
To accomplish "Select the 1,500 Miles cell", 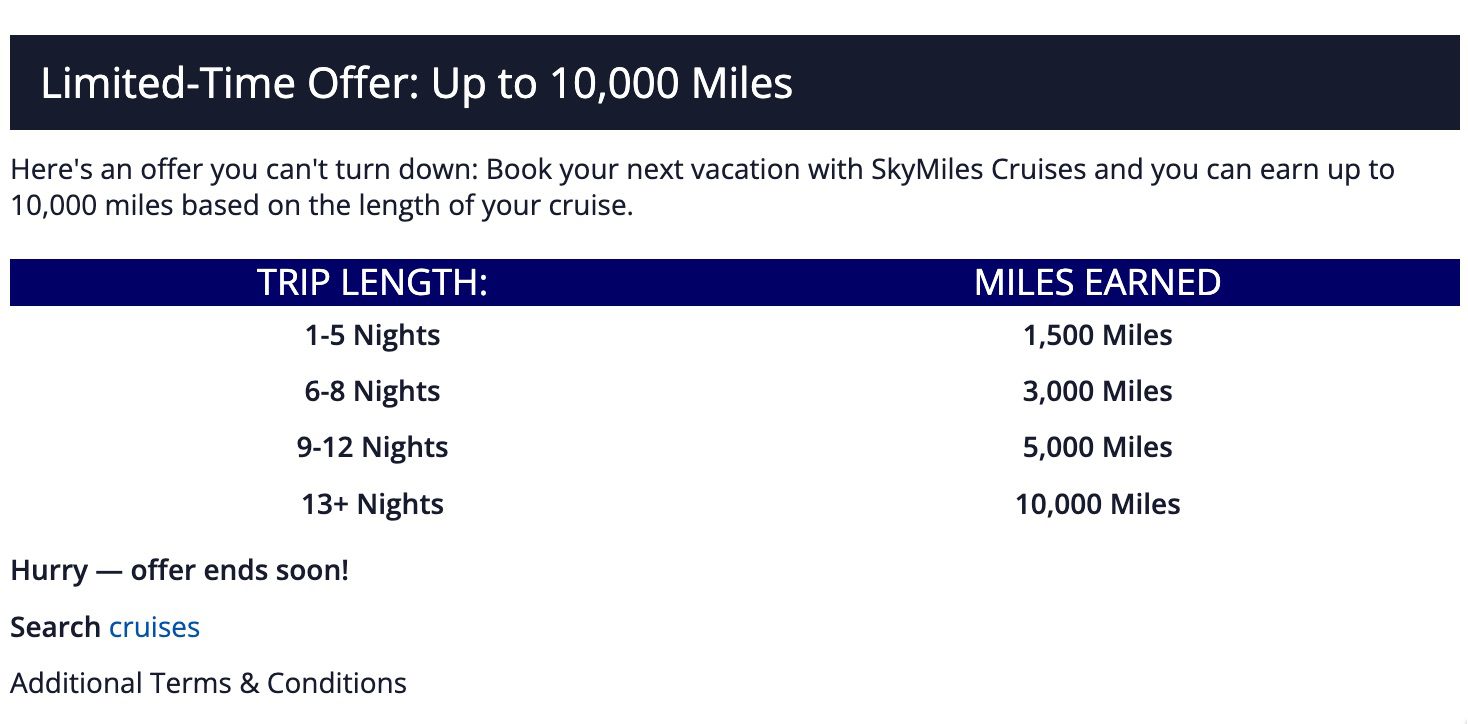I will pyautogui.click(x=1097, y=335).
